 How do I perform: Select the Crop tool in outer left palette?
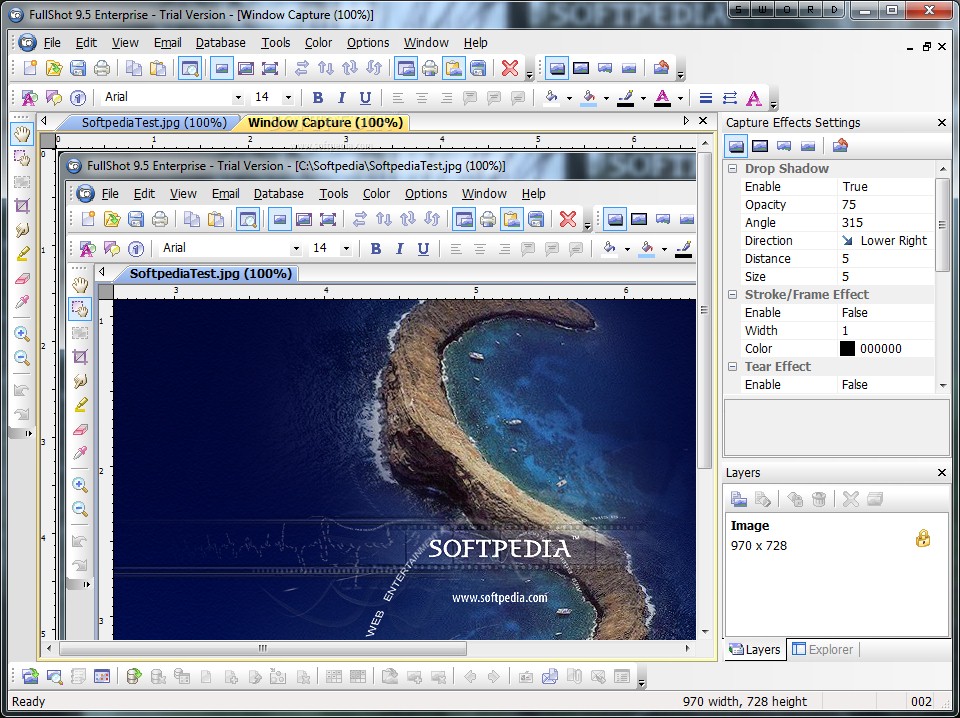pos(22,206)
